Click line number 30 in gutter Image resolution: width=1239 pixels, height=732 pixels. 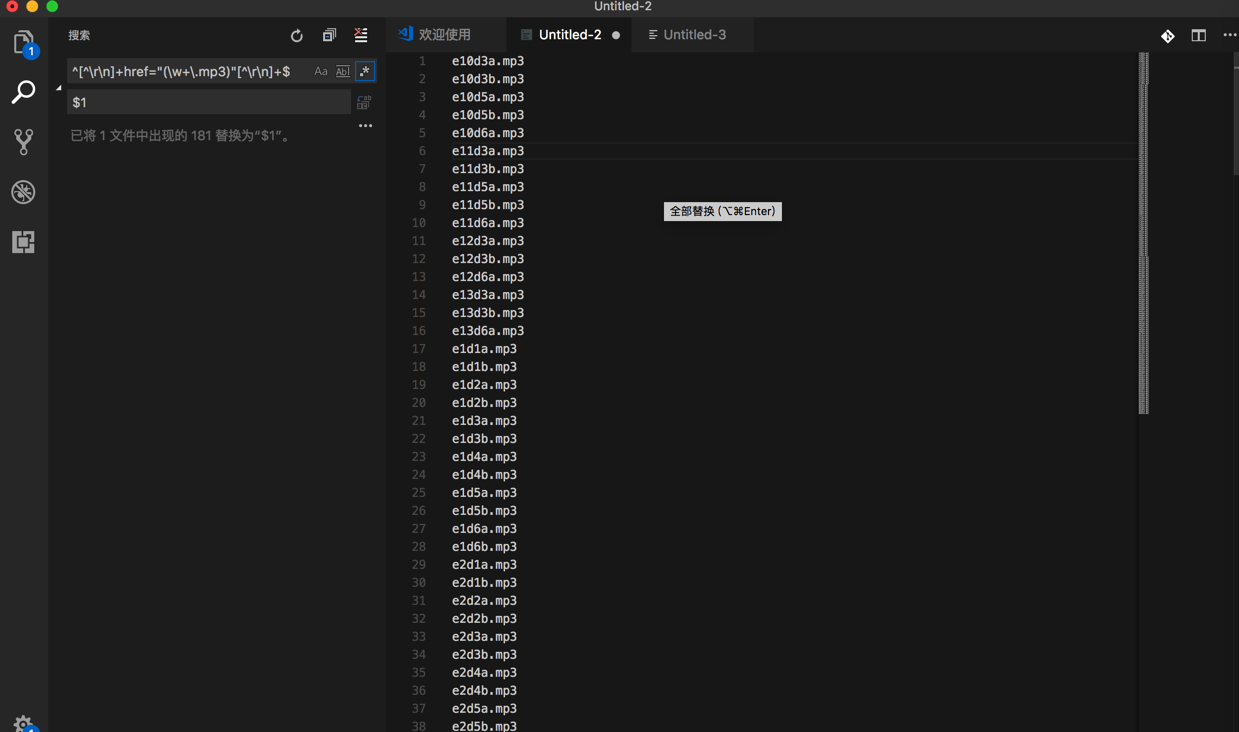[419, 583]
